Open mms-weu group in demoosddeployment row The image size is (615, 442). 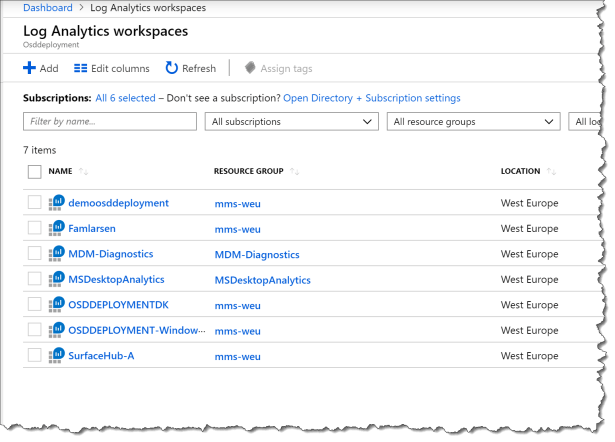tap(238, 204)
